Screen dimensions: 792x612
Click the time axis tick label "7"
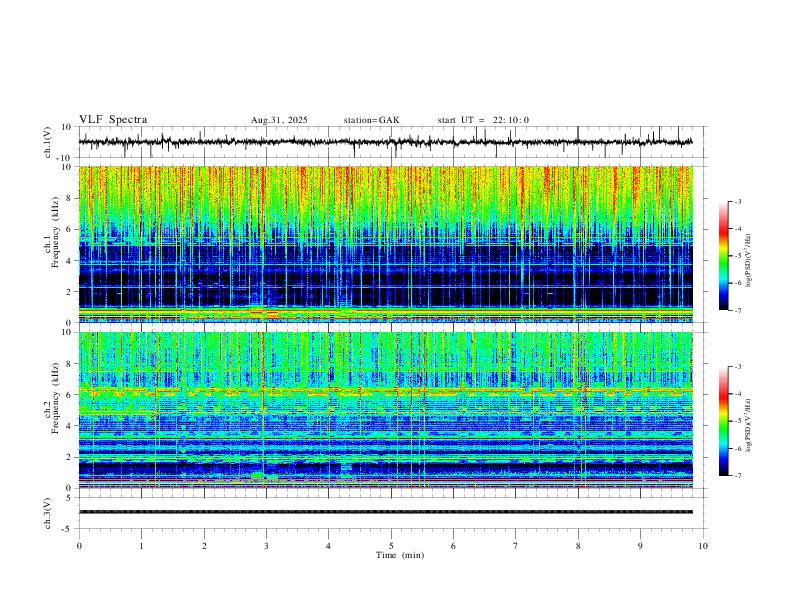pos(516,546)
